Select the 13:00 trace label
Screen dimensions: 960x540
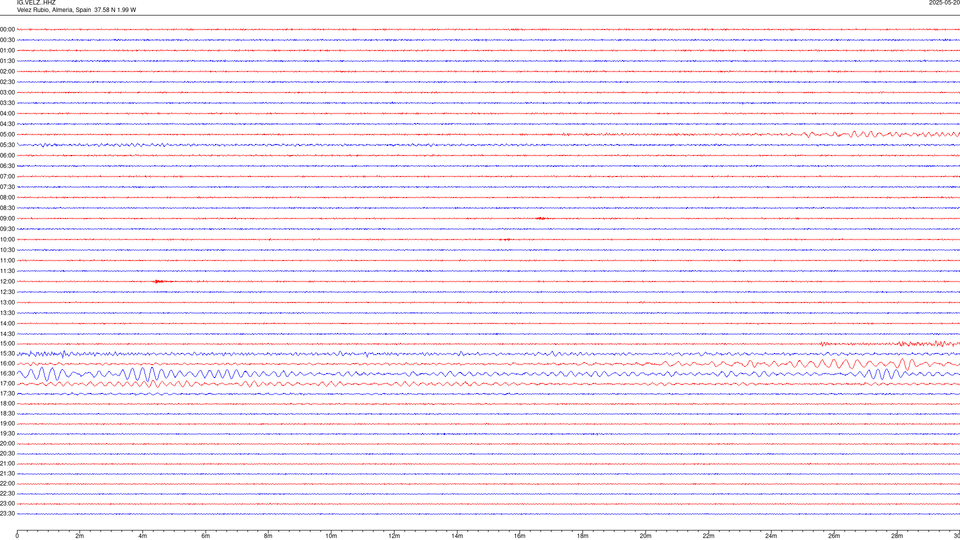(x=7, y=302)
